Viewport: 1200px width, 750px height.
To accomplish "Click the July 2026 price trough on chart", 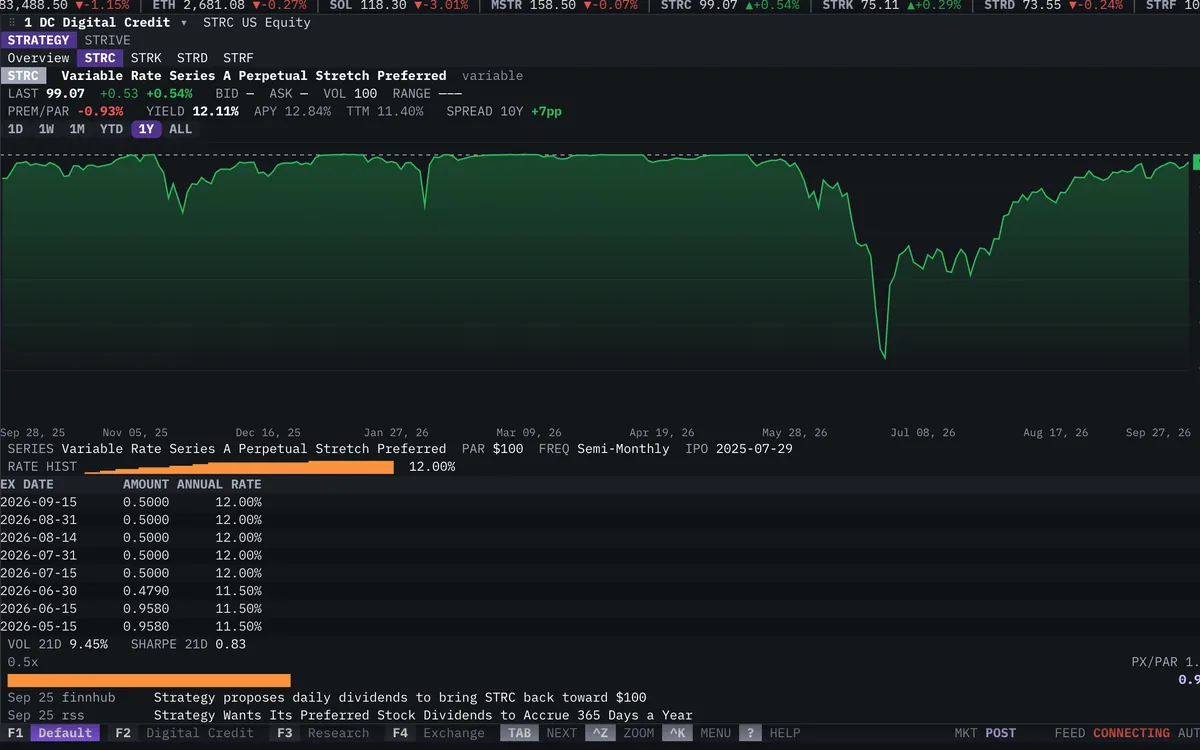I will pyautogui.click(x=884, y=356).
